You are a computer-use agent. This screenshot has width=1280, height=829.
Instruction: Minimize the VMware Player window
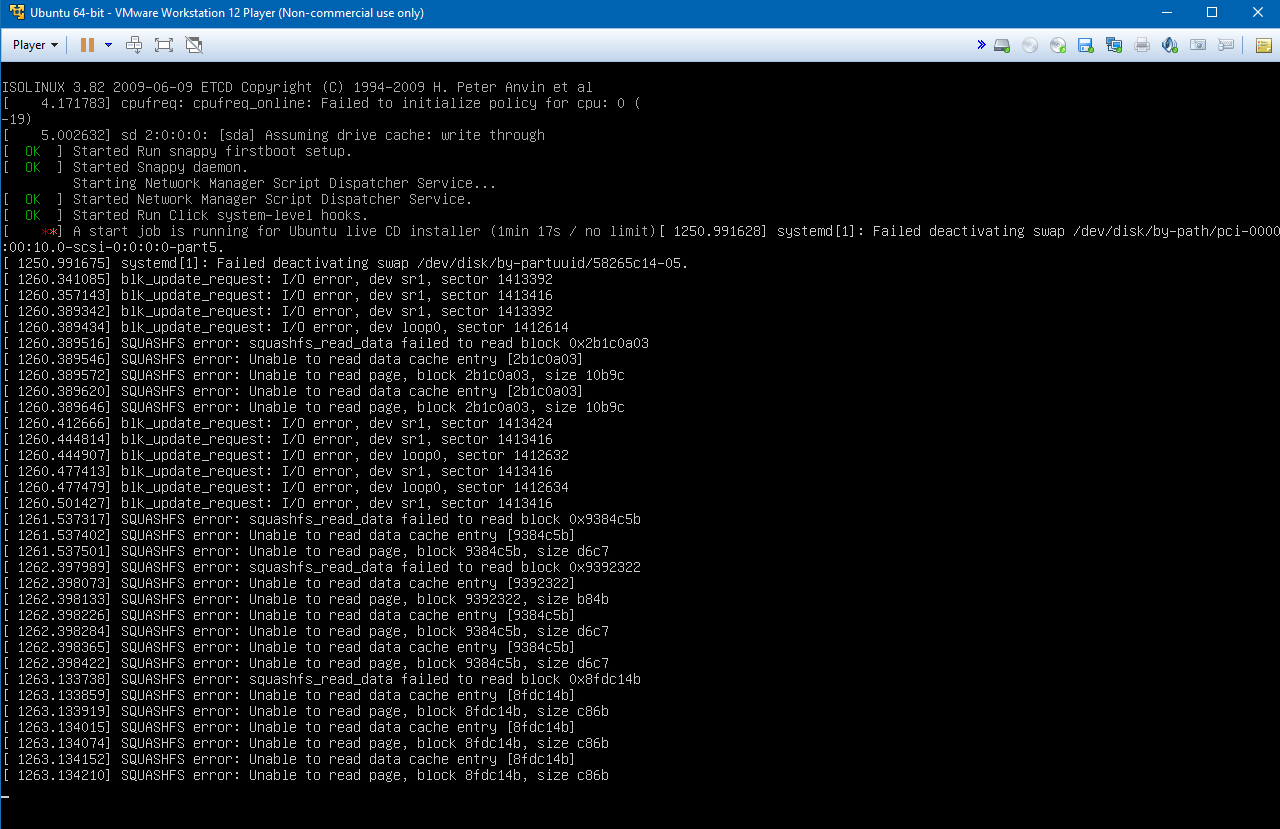point(1166,13)
